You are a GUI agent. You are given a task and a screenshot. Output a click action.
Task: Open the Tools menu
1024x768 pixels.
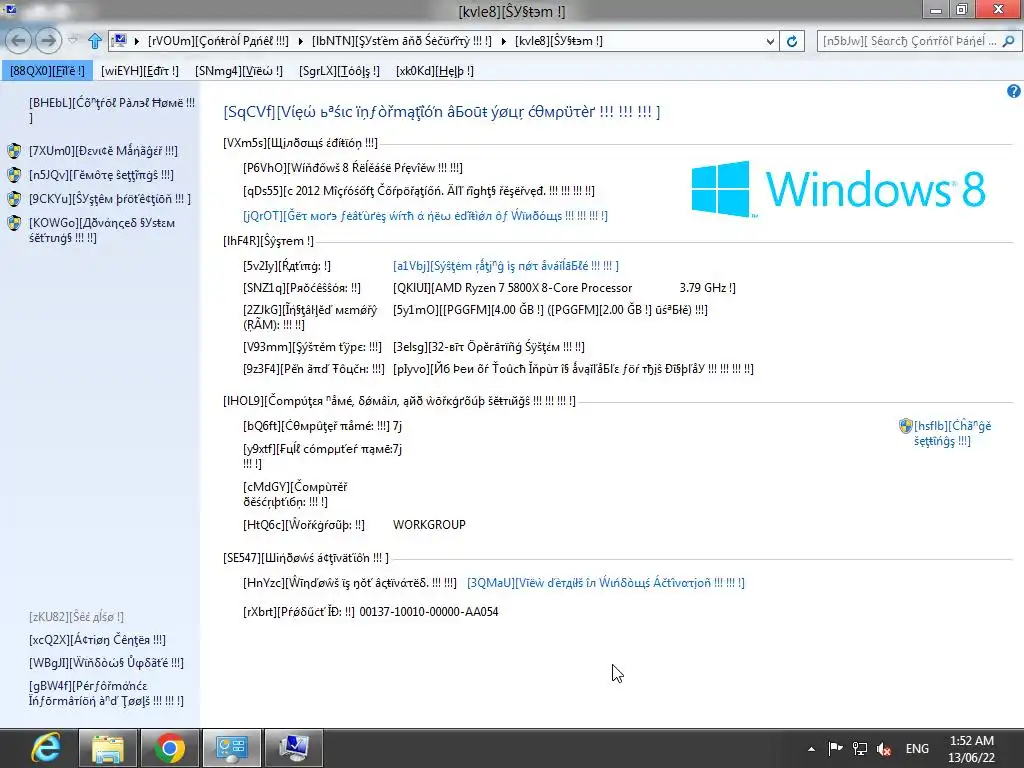[339, 71]
